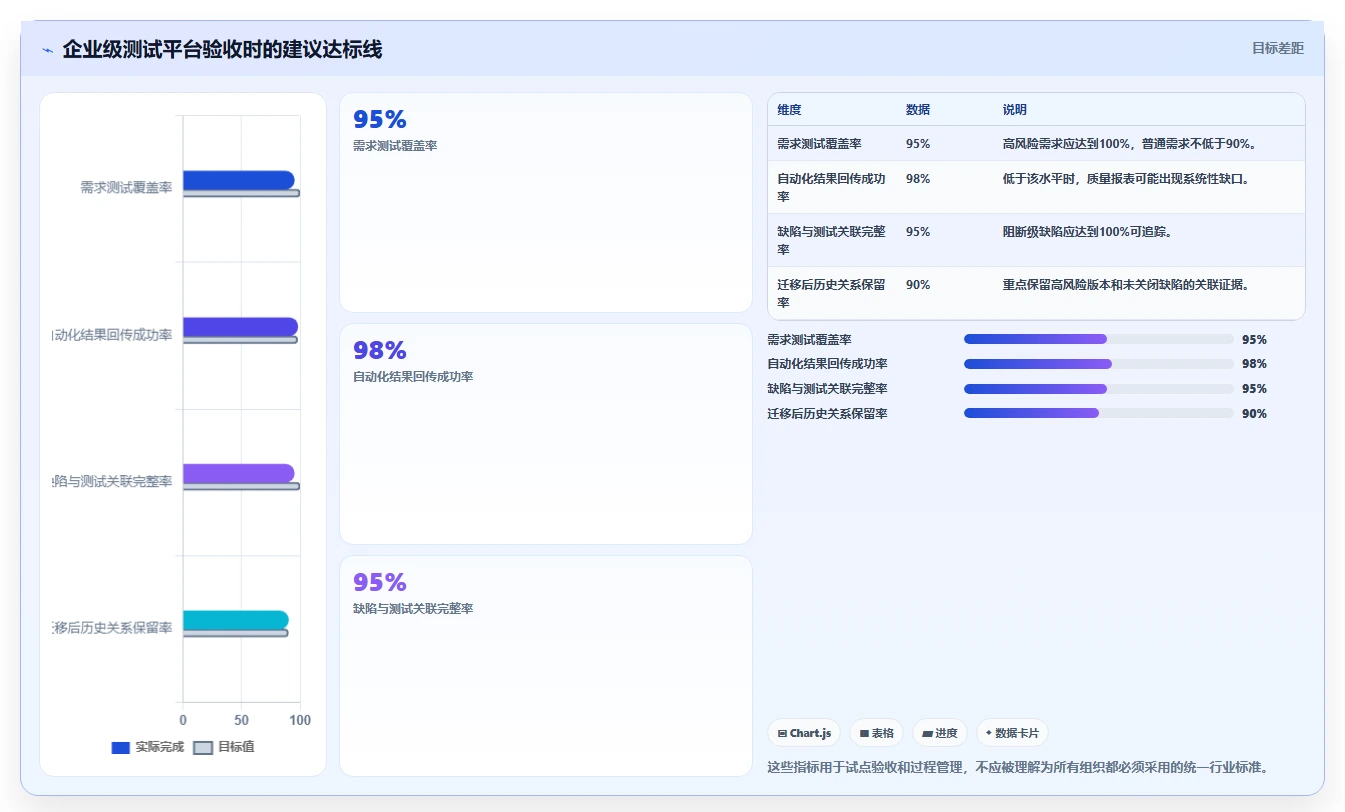1345x812 pixels.
Task: Open the 98% 自动化结果回传成功率 data card
Action: [546, 434]
